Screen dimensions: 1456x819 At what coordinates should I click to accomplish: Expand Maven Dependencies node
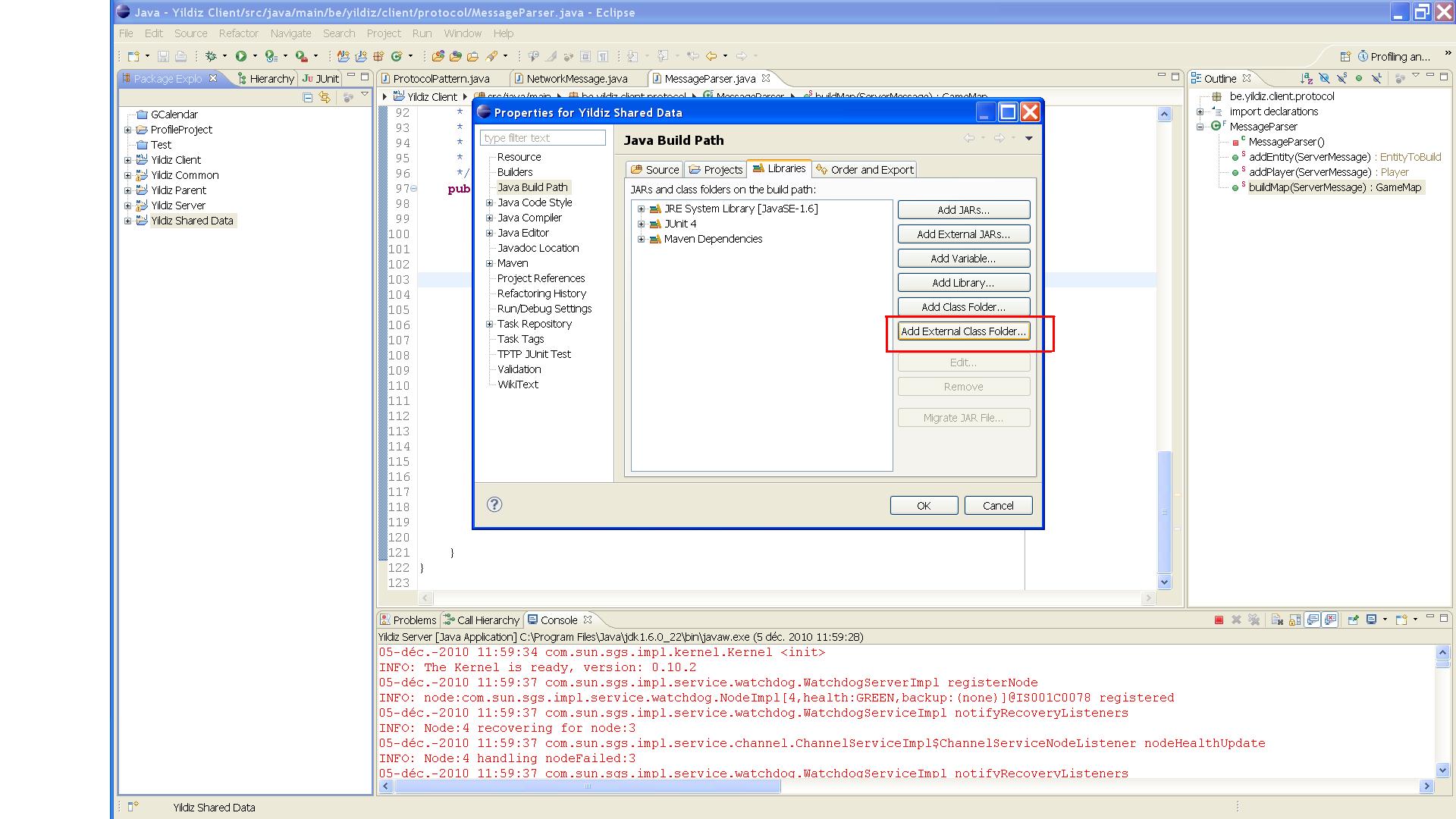642,239
